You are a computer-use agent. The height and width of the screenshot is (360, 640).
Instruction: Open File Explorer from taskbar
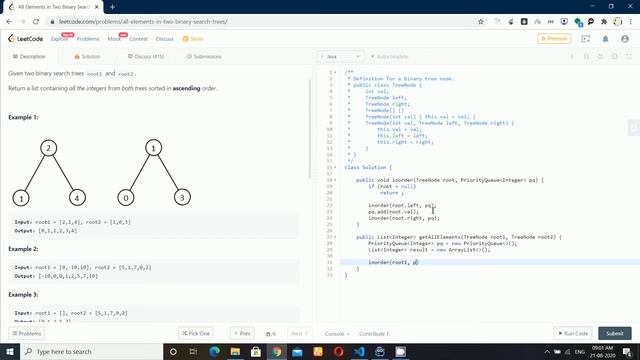(x=235, y=351)
